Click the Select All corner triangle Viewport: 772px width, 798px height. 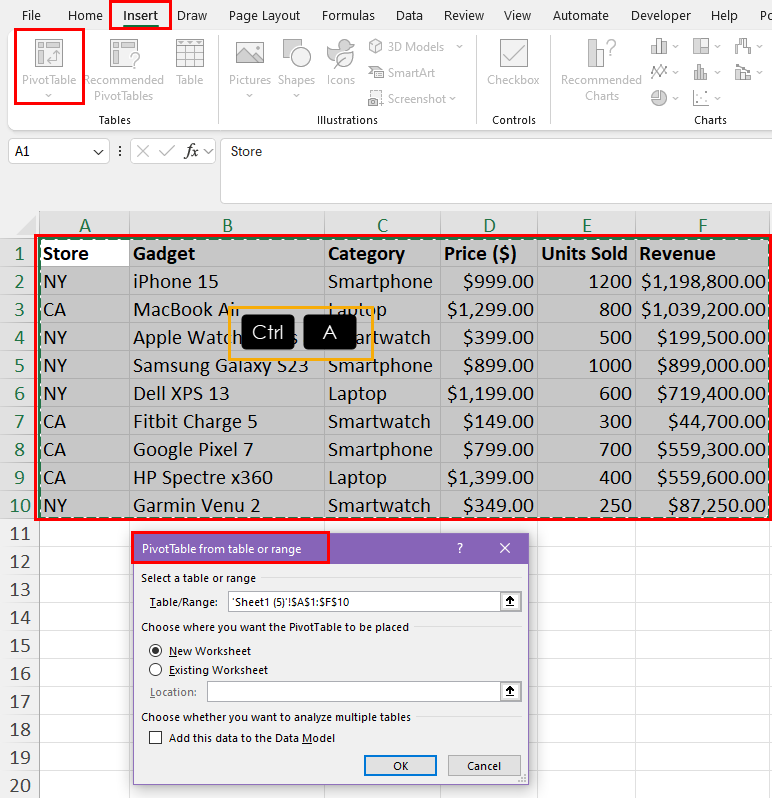pyautogui.click(x=25, y=225)
